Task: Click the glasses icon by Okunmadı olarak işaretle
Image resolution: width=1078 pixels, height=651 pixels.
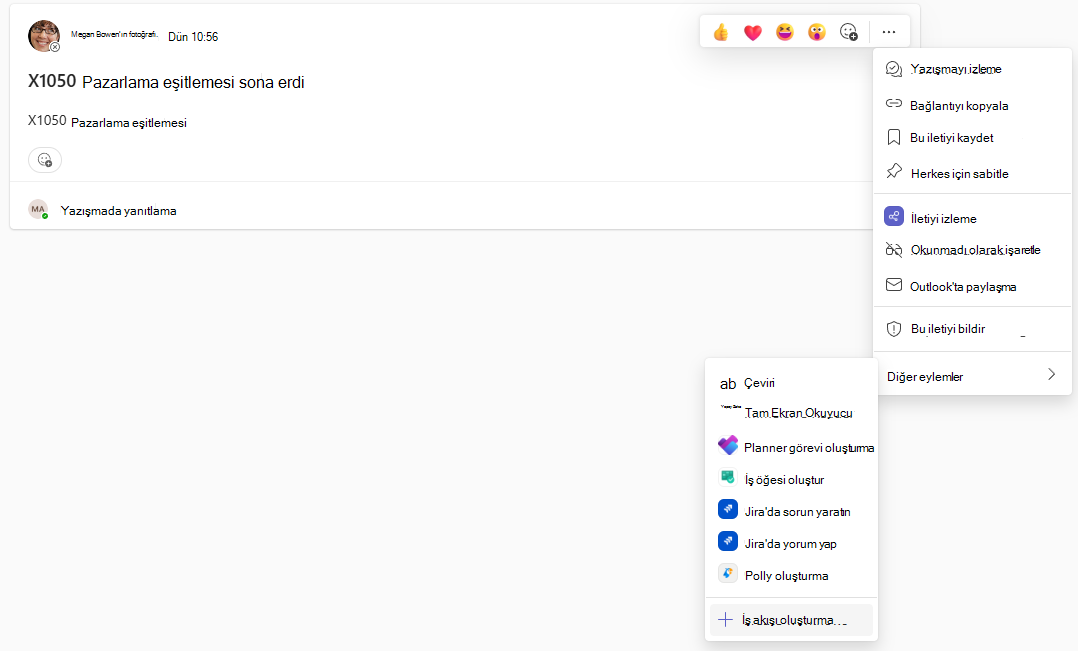Action: [x=893, y=250]
